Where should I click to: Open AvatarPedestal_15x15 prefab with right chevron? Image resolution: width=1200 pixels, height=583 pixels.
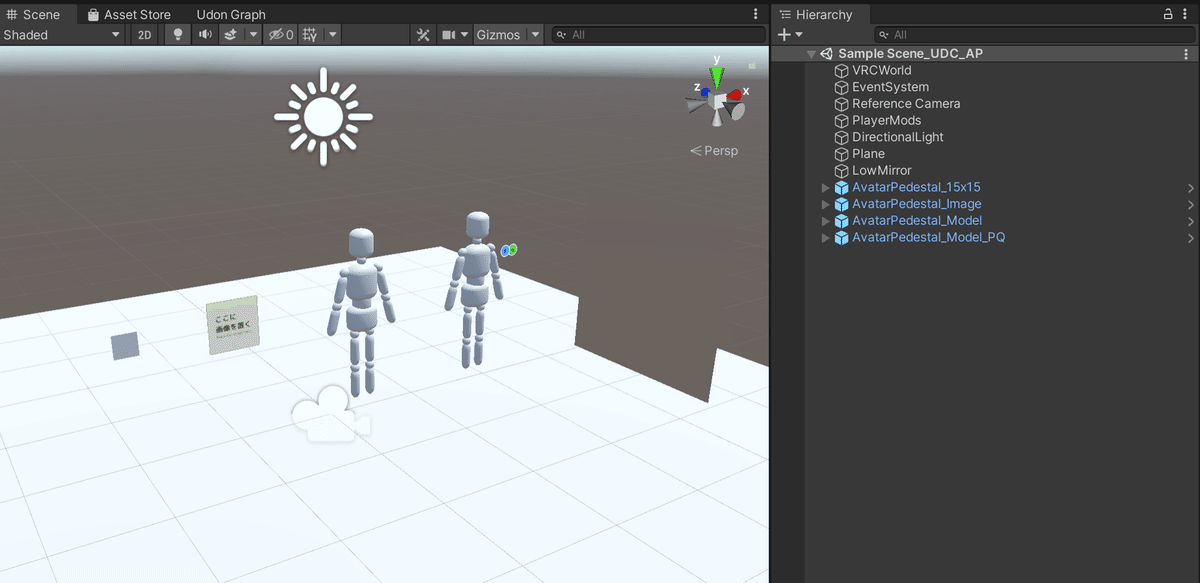click(x=1191, y=187)
